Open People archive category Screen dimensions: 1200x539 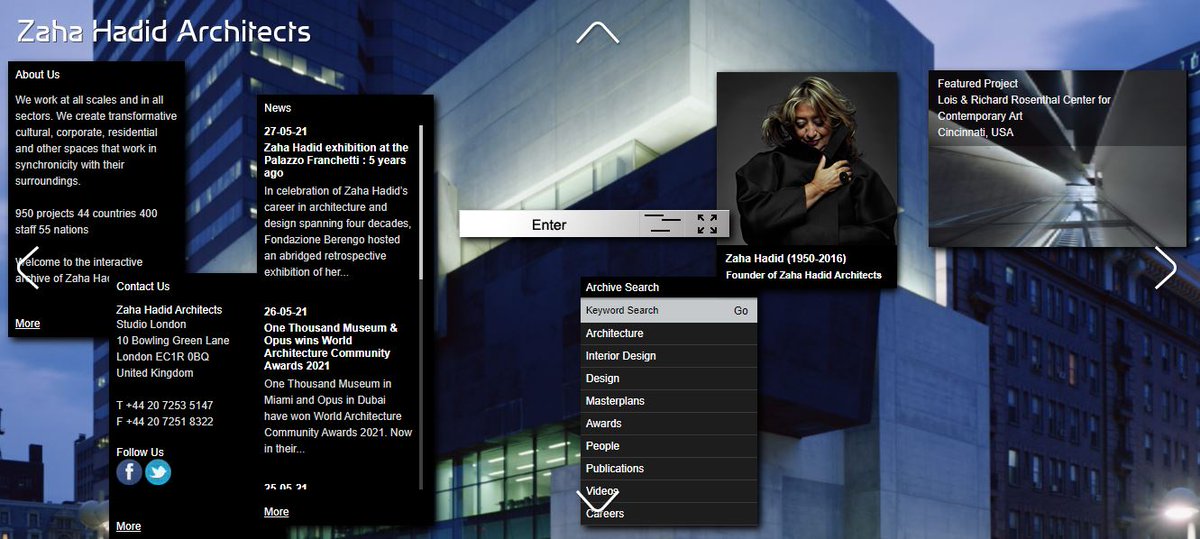click(x=669, y=446)
